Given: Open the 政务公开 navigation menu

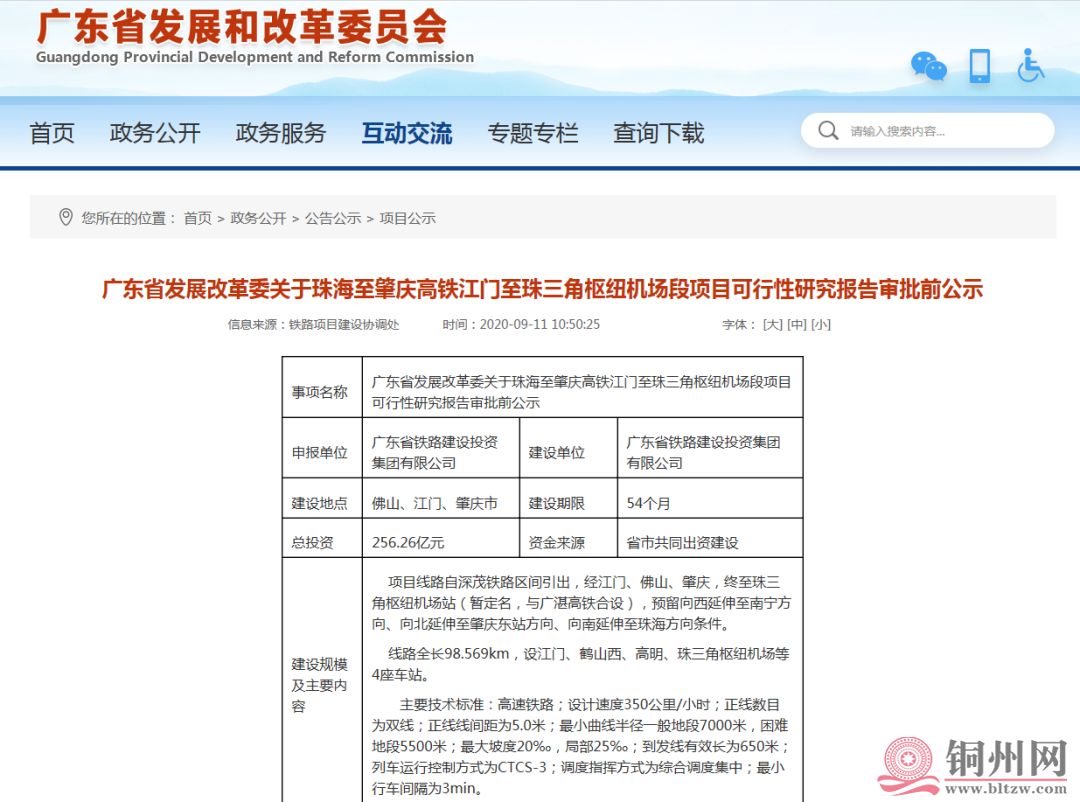Looking at the screenshot, I should (155, 133).
